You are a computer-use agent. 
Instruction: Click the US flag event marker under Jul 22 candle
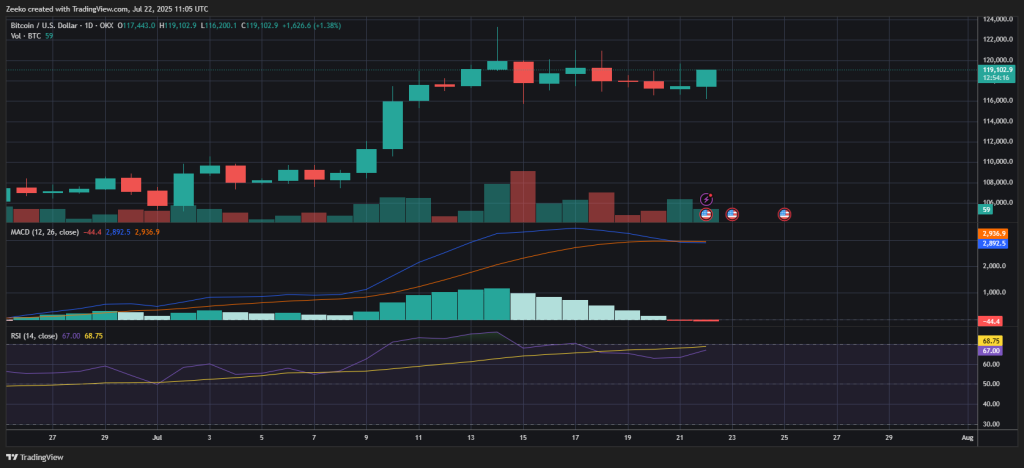pos(706,214)
